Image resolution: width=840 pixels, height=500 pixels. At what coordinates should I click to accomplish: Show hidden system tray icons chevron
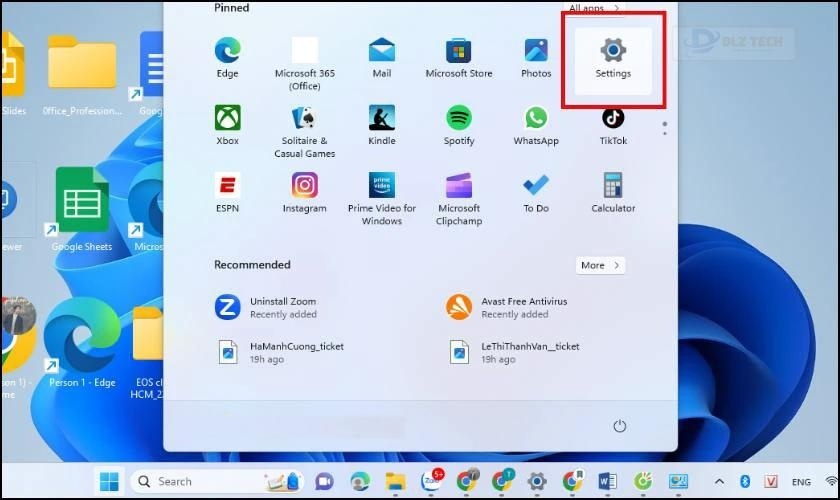click(x=719, y=481)
